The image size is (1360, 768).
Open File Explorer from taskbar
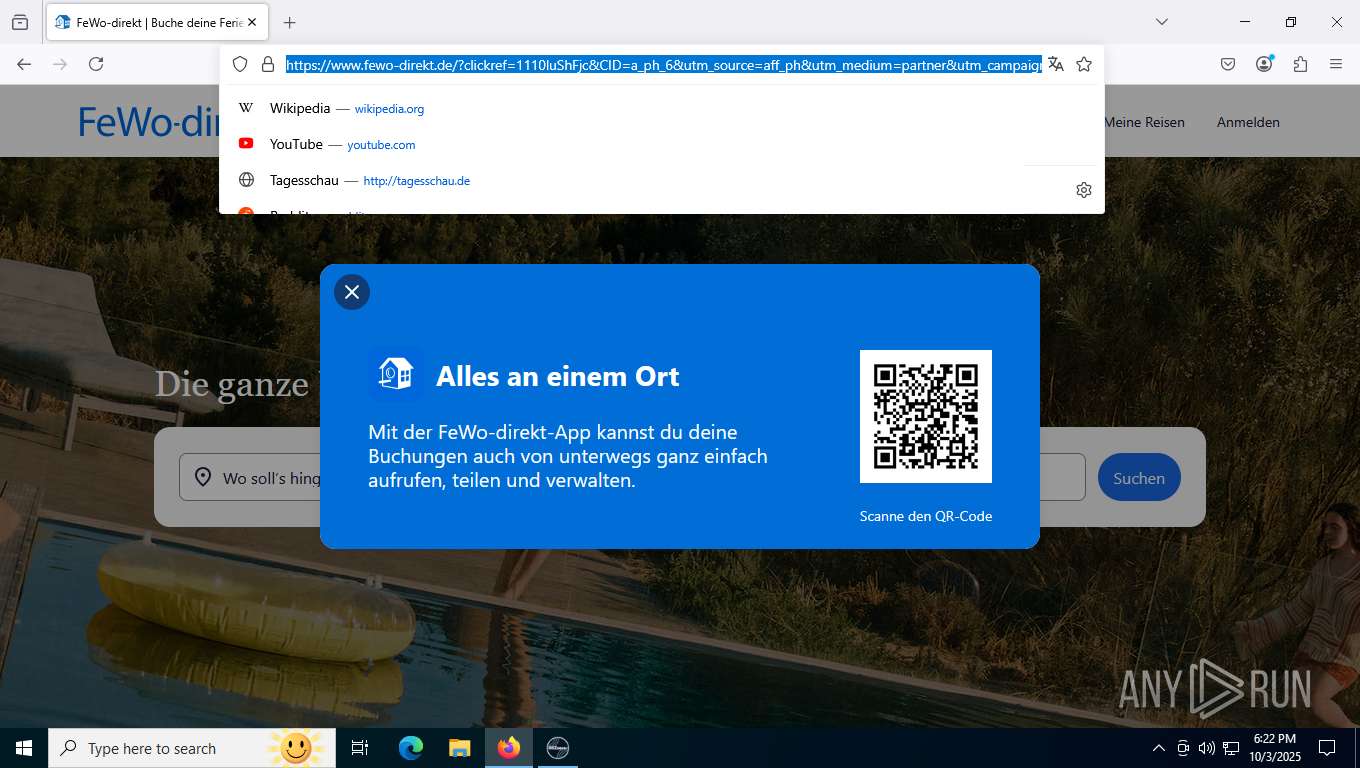coord(460,748)
